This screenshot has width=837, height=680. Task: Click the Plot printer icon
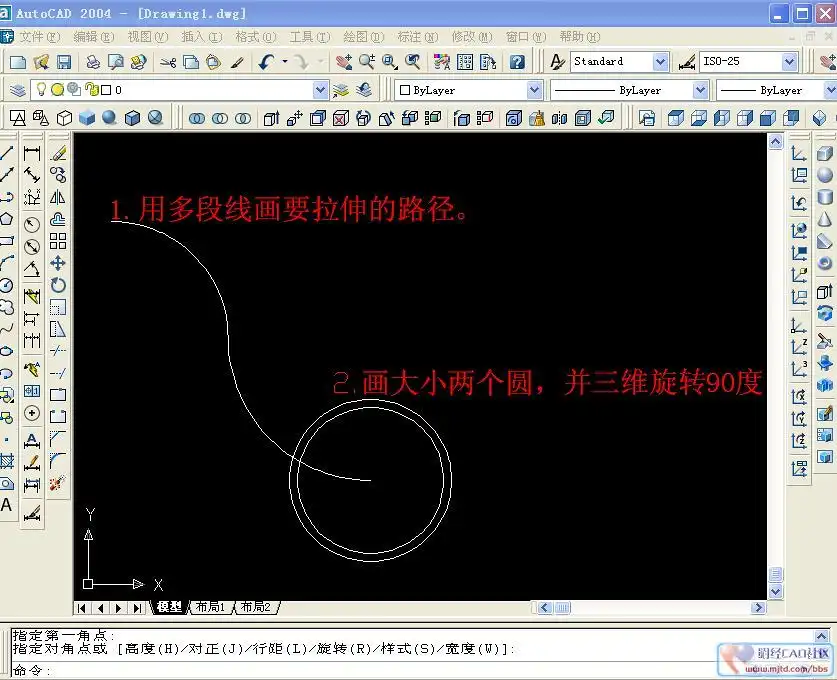point(93,62)
